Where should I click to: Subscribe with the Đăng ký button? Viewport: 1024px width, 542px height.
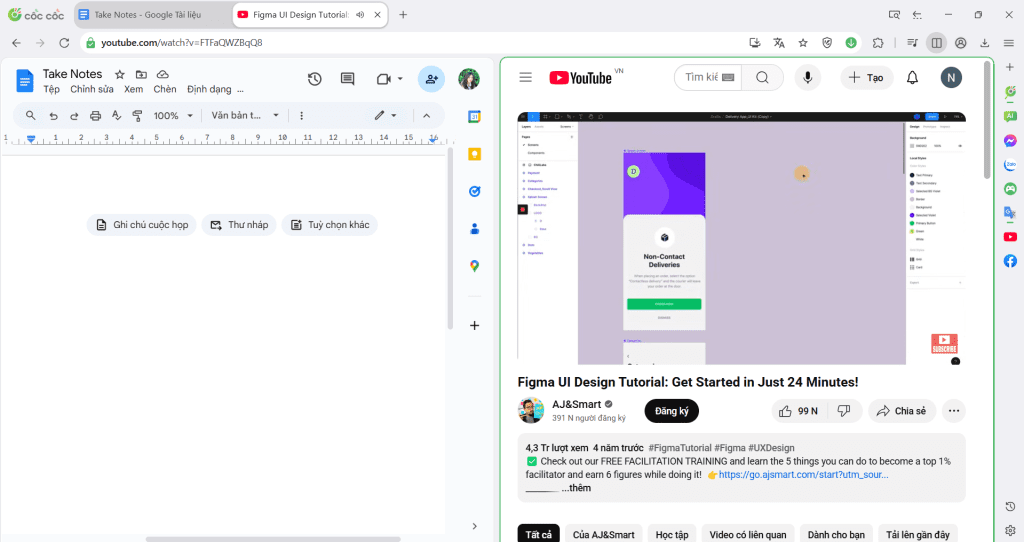click(x=671, y=411)
